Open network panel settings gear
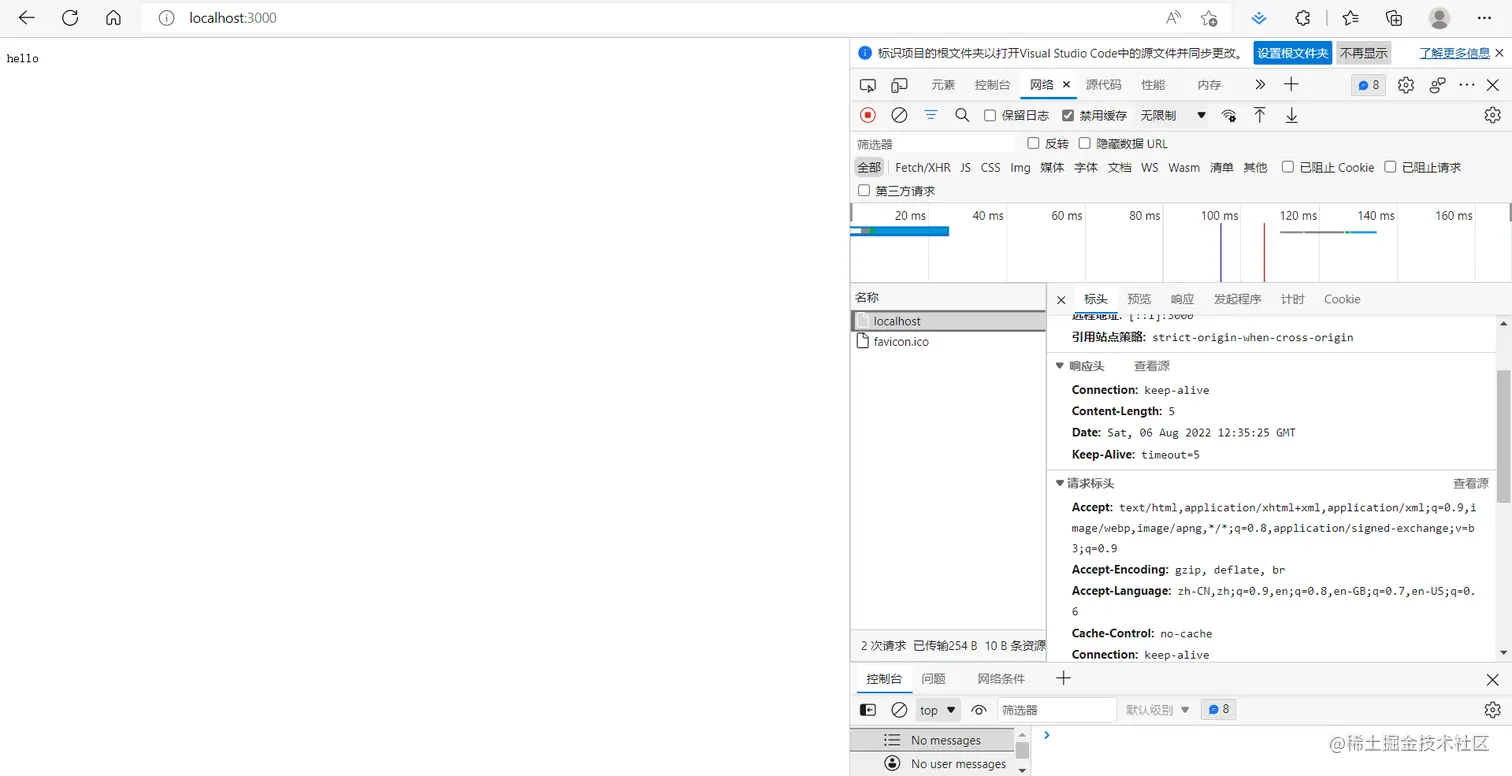 point(1492,115)
